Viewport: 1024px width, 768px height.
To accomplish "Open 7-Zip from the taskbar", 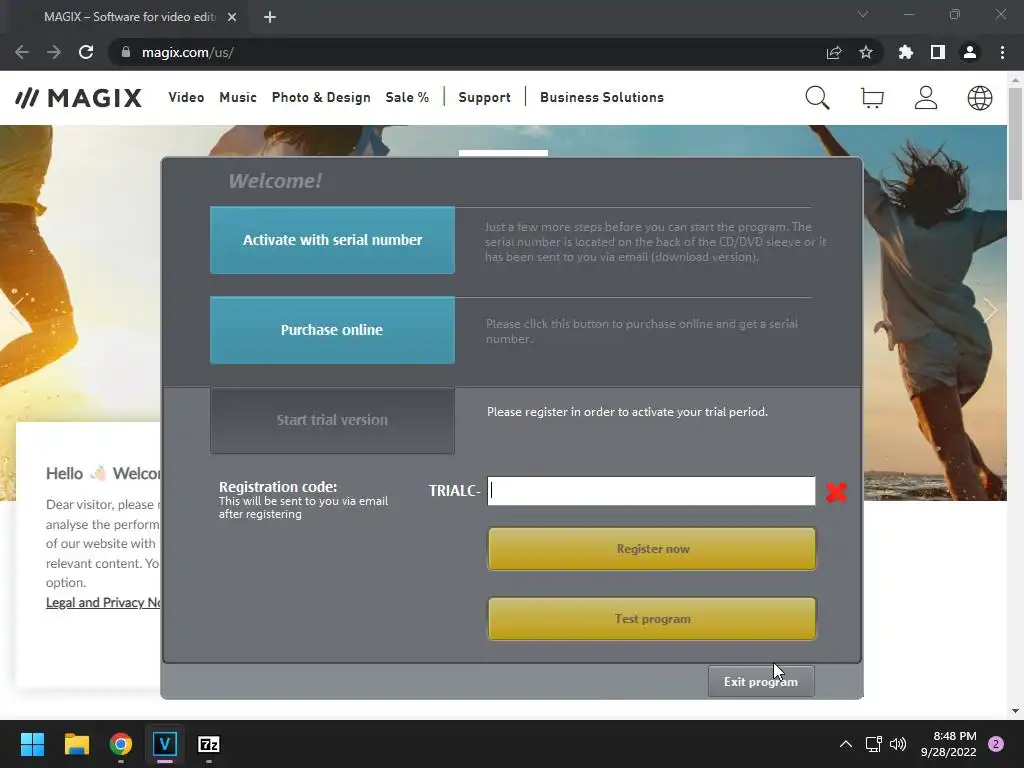I will [x=208, y=744].
